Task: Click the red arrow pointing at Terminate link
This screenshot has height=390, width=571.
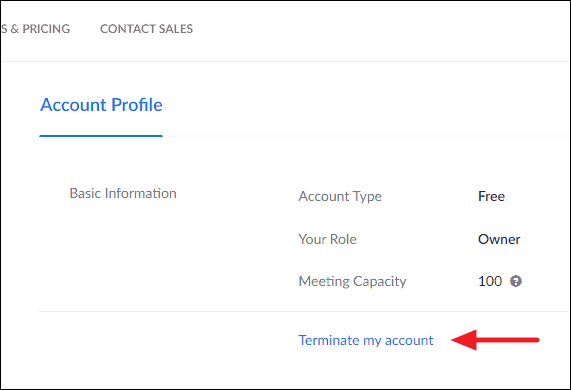Action: [495, 340]
